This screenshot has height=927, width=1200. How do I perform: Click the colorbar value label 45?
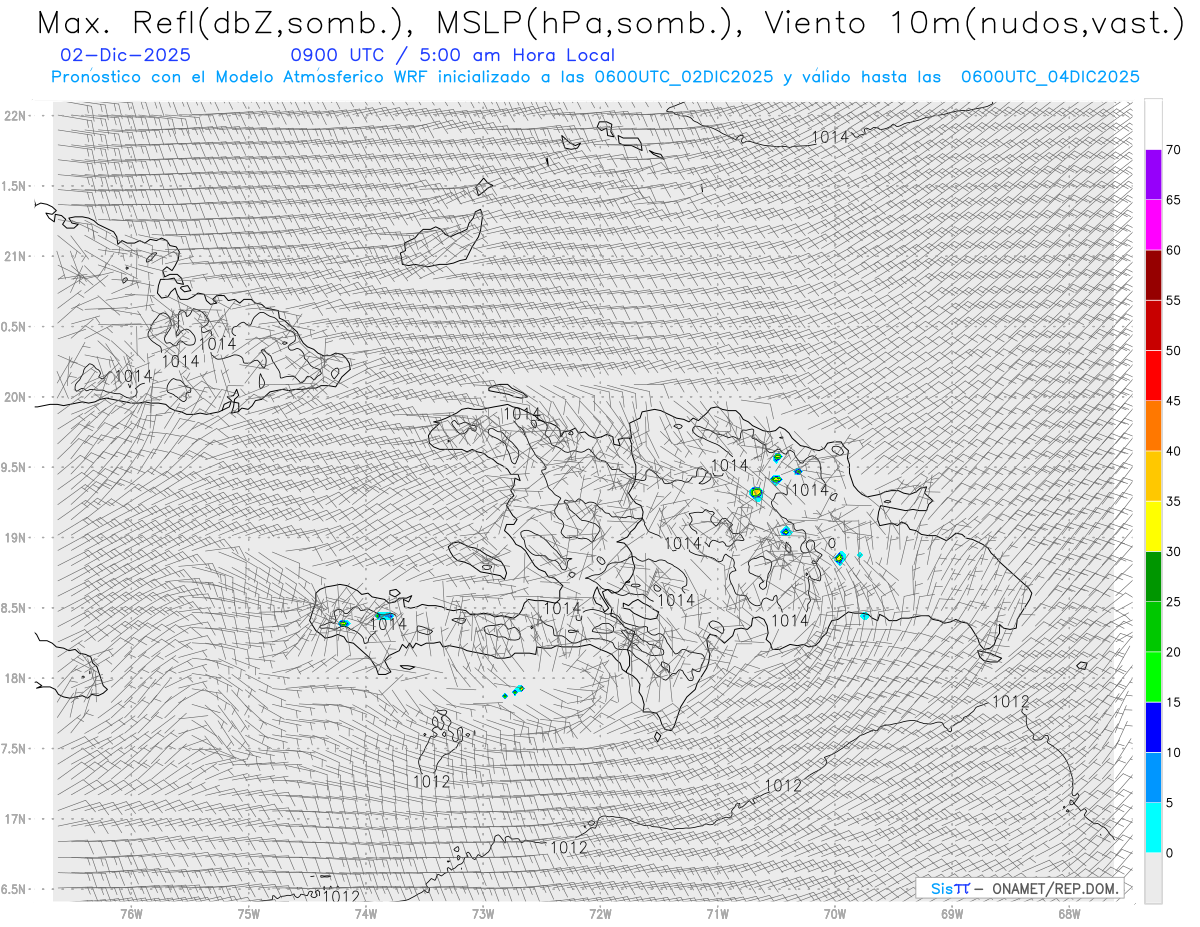(1173, 401)
